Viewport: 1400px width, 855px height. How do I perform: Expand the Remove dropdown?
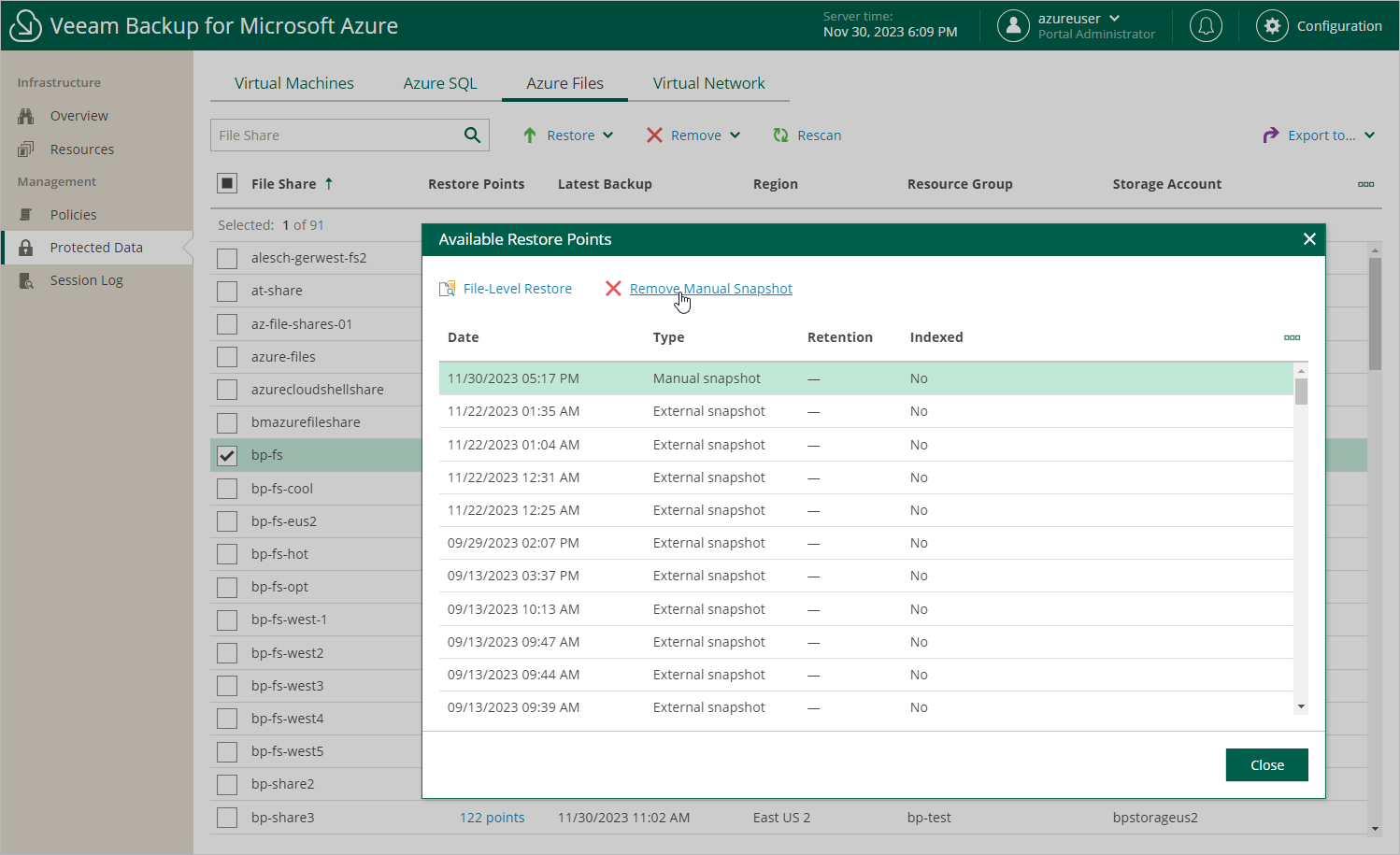click(736, 135)
